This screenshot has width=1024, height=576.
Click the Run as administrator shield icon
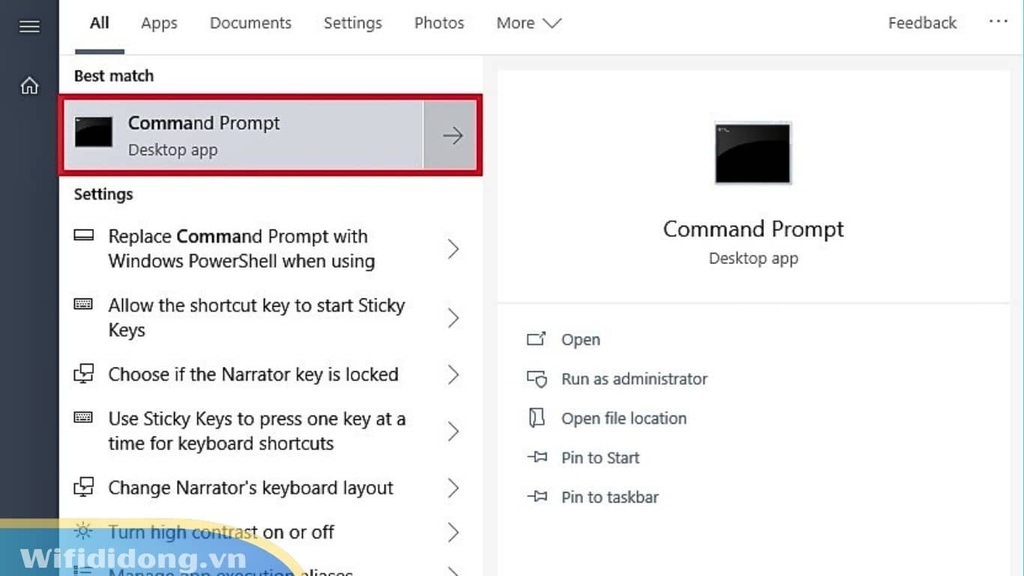pos(537,379)
